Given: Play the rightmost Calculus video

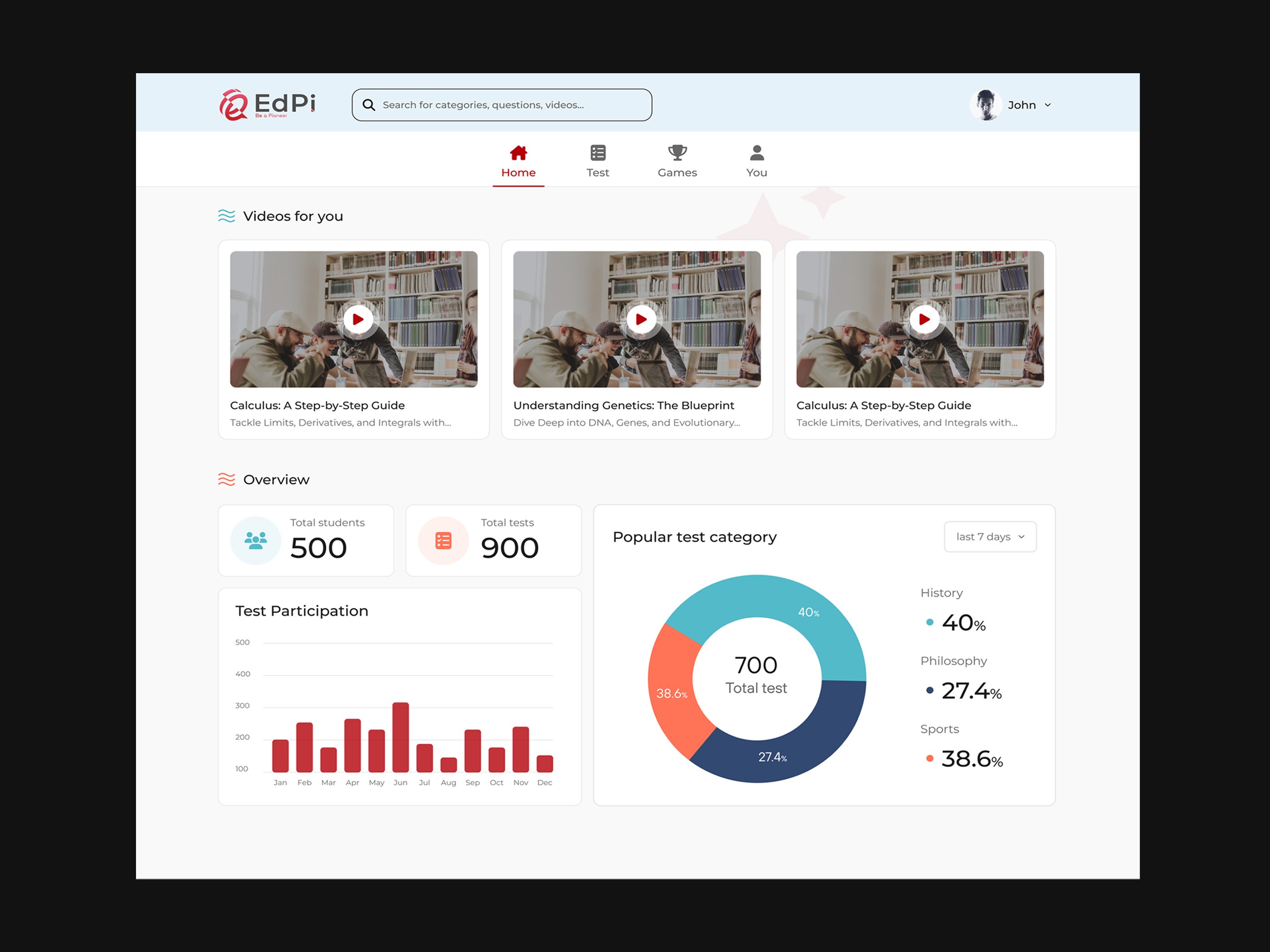Looking at the screenshot, I should [x=924, y=319].
